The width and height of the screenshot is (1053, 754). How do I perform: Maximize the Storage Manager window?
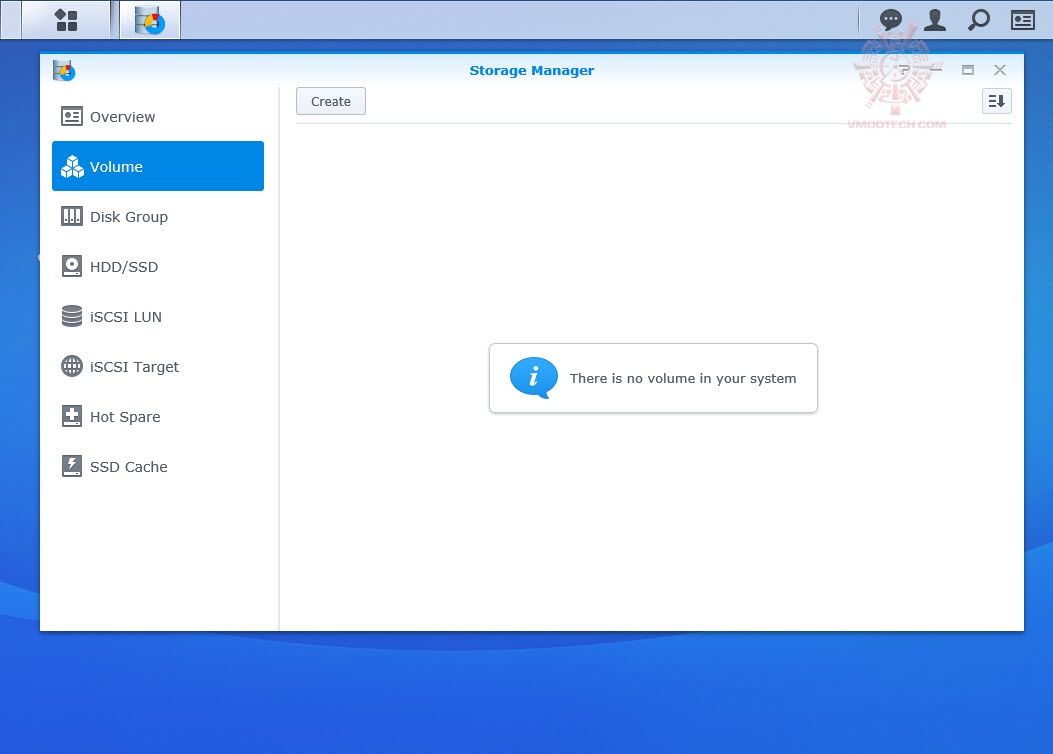click(x=968, y=70)
